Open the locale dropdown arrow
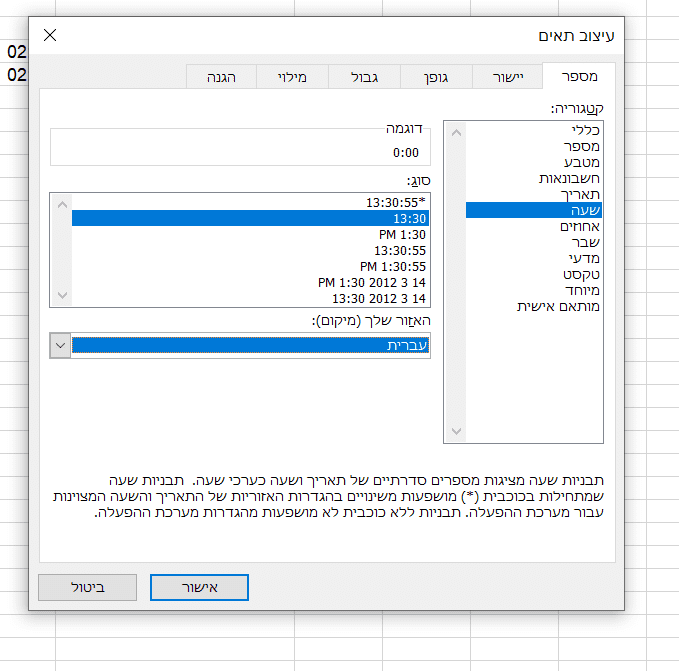 61,345
